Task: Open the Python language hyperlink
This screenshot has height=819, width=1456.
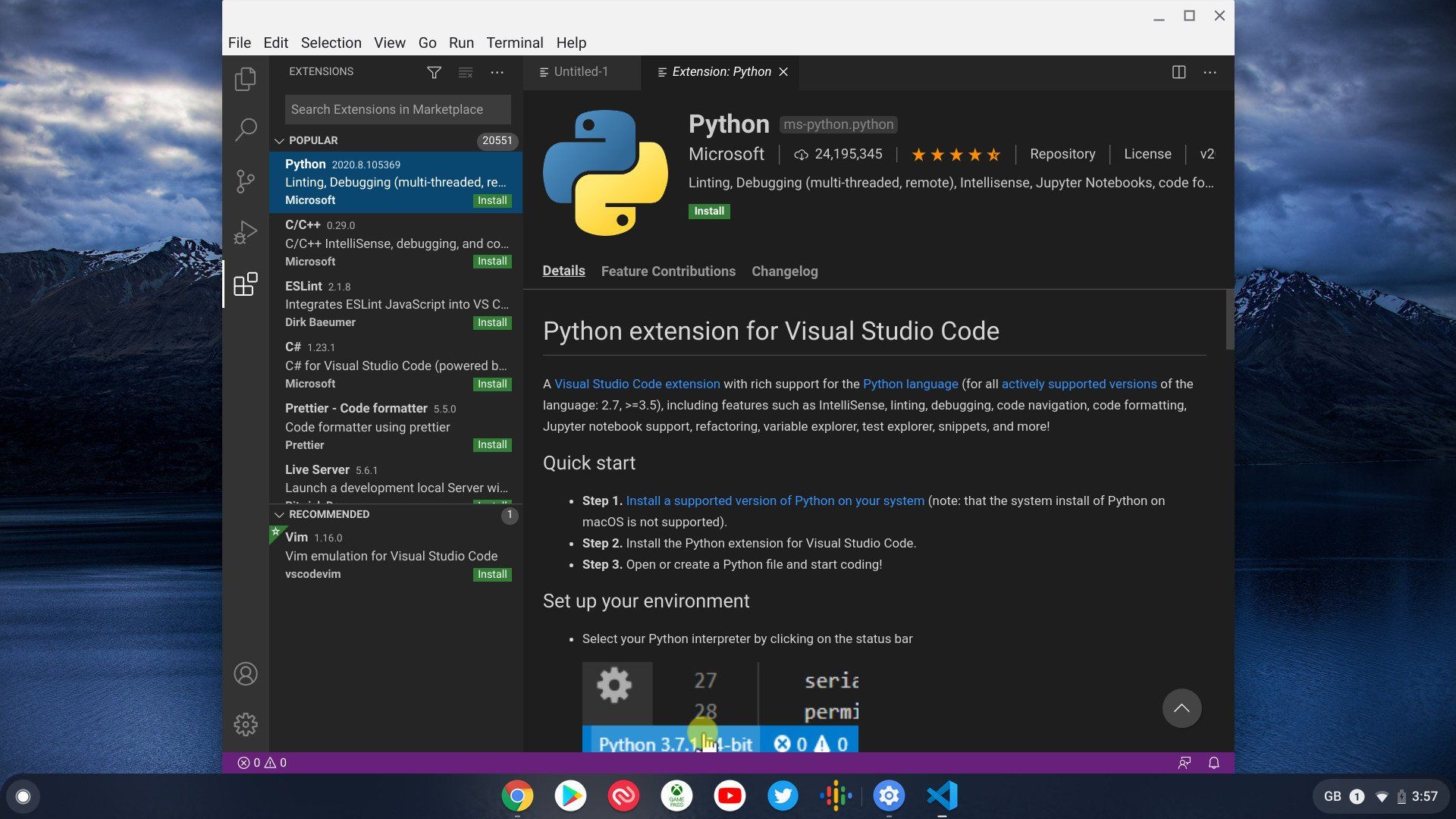Action: (x=911, y=383)
